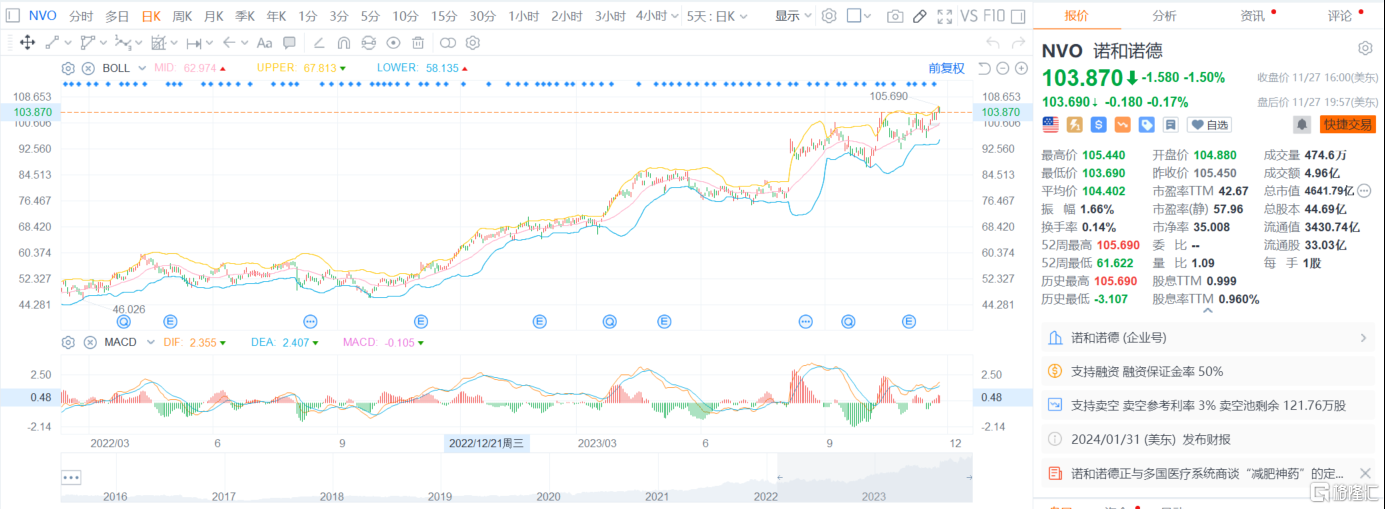Select the measurement range tool
The height and width of the screenshot is (509, 1385).
(x=193, y=42)
